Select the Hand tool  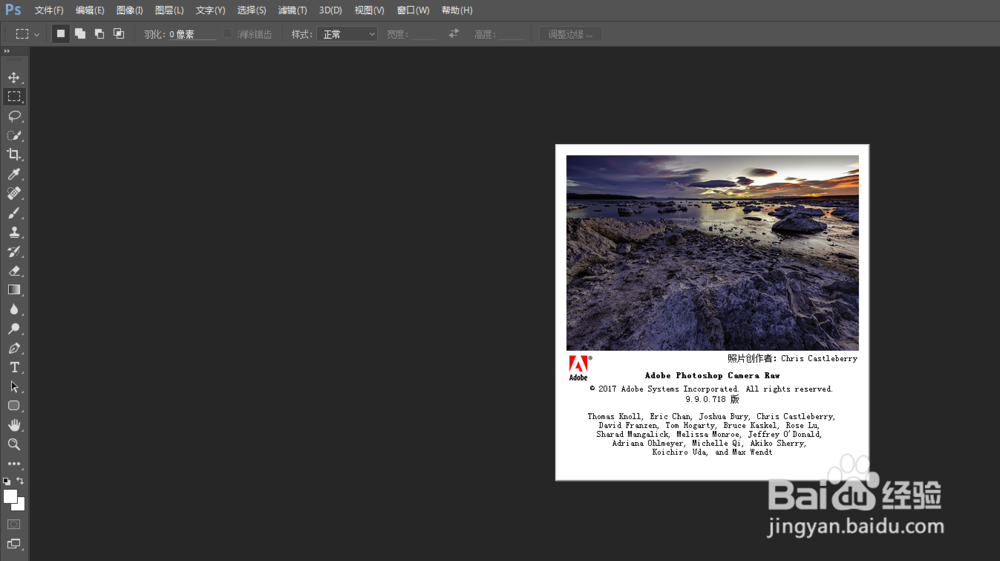point(14,425)
